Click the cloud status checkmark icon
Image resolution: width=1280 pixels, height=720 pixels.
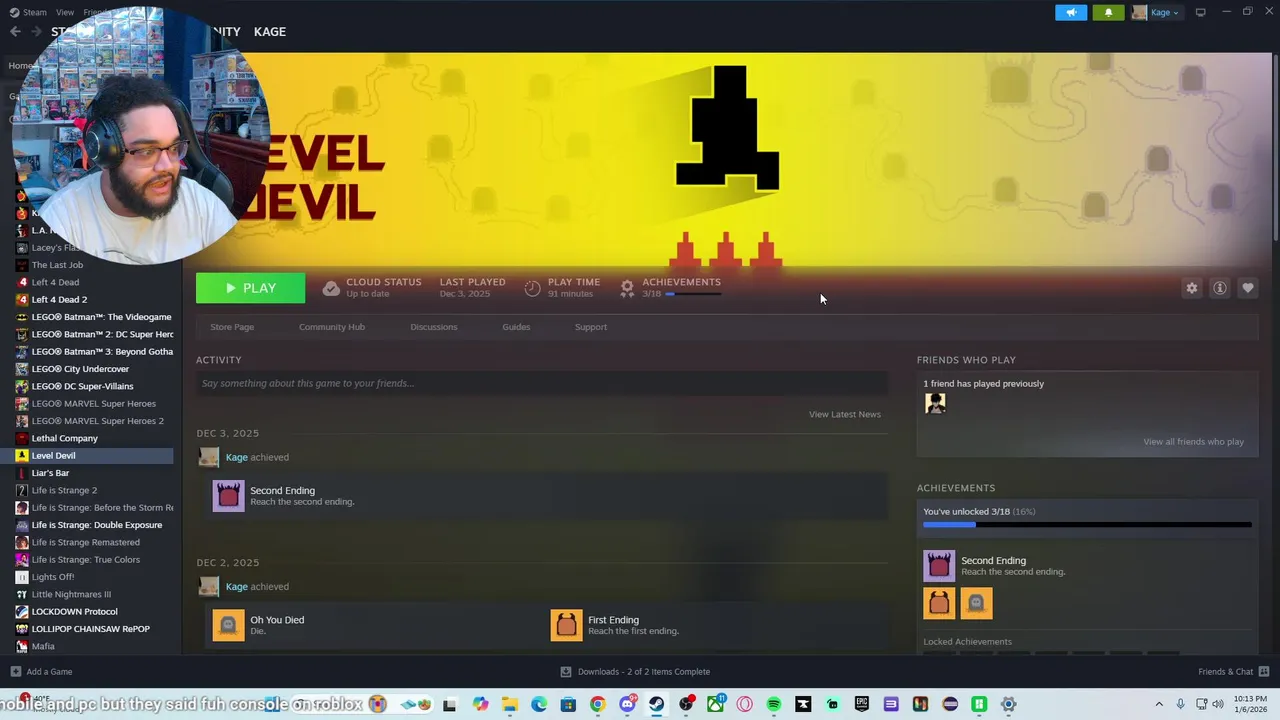pos(331,288)
